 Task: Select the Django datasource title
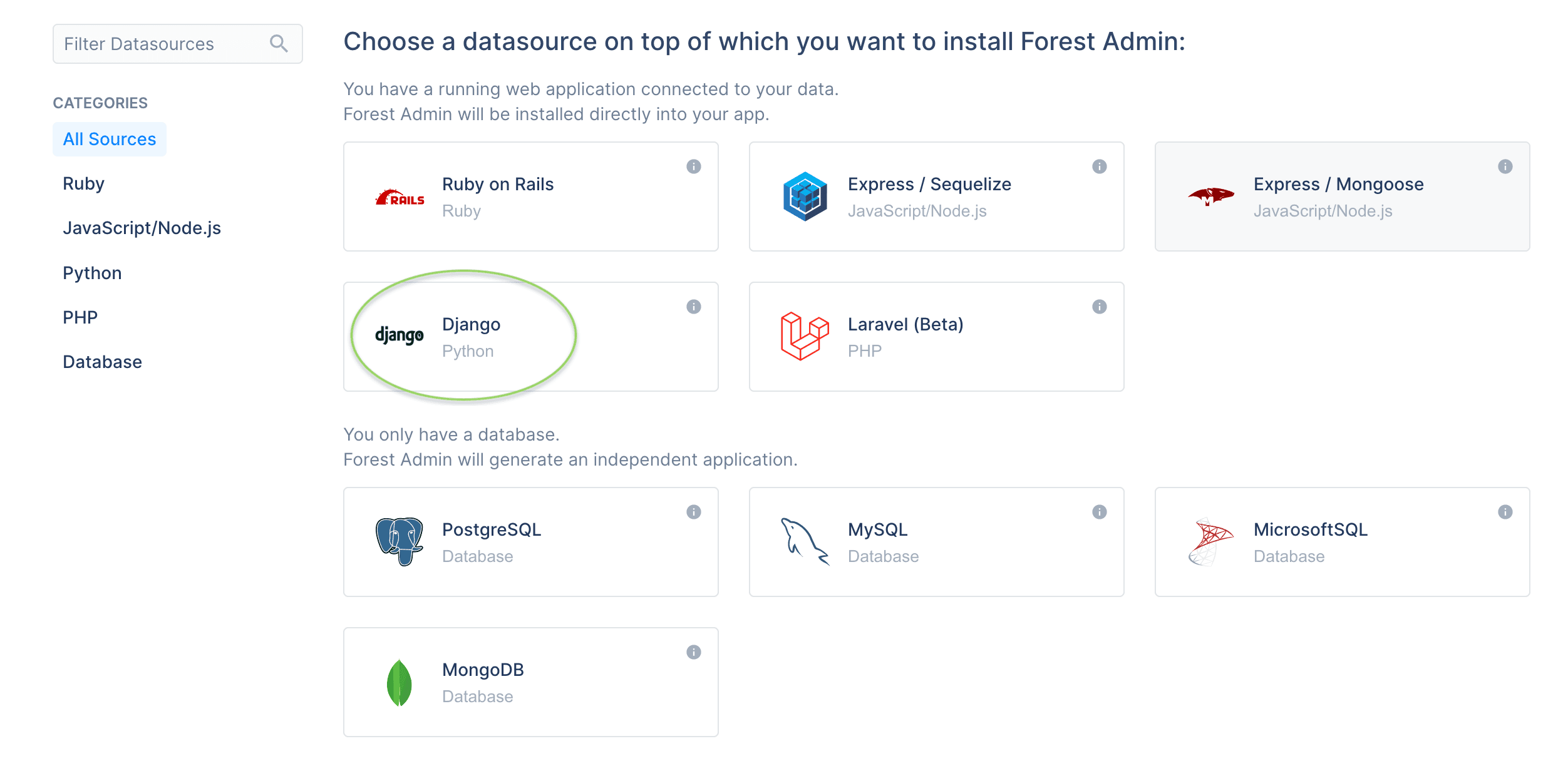(472, 324)
